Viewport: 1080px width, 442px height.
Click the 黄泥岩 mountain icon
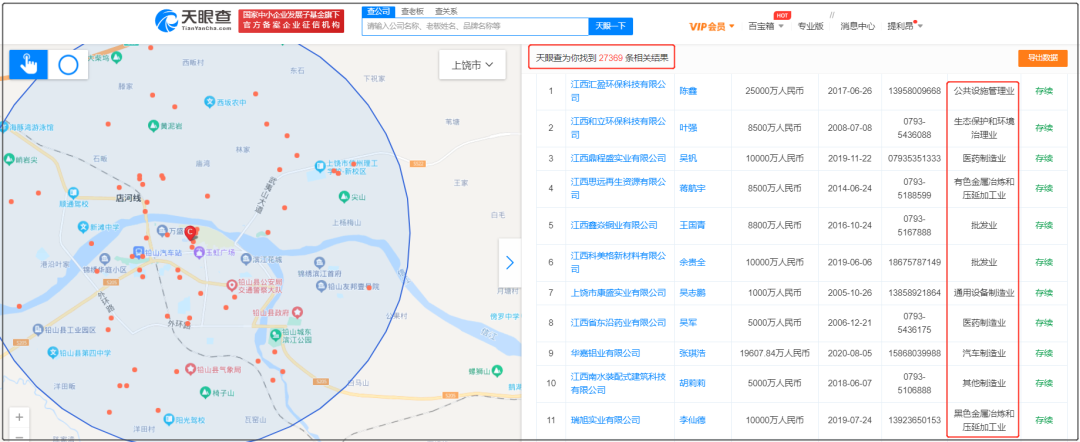point(153,126)
